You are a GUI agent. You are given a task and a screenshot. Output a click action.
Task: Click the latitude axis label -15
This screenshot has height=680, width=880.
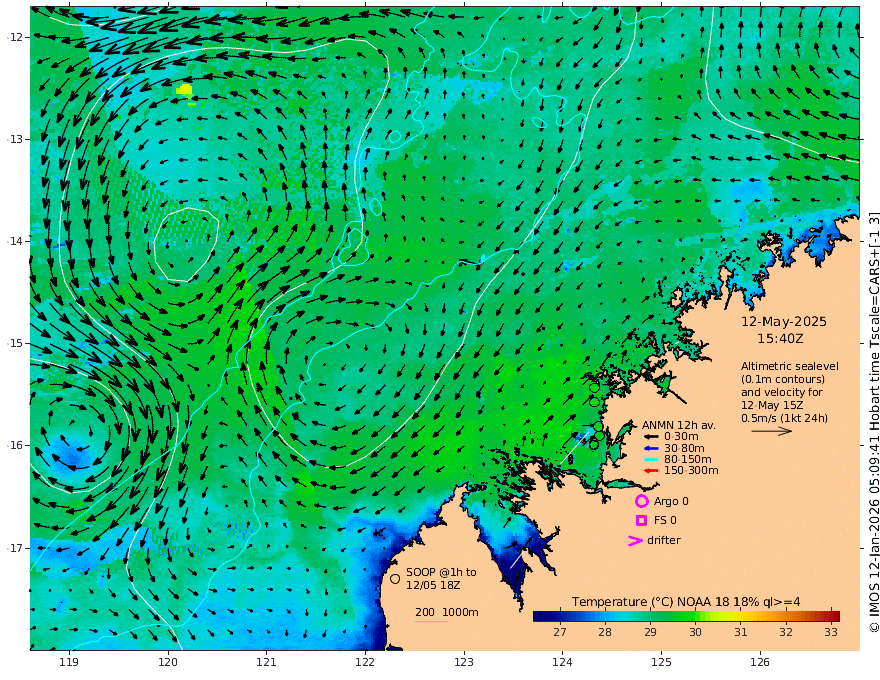[x=15, y=343]
